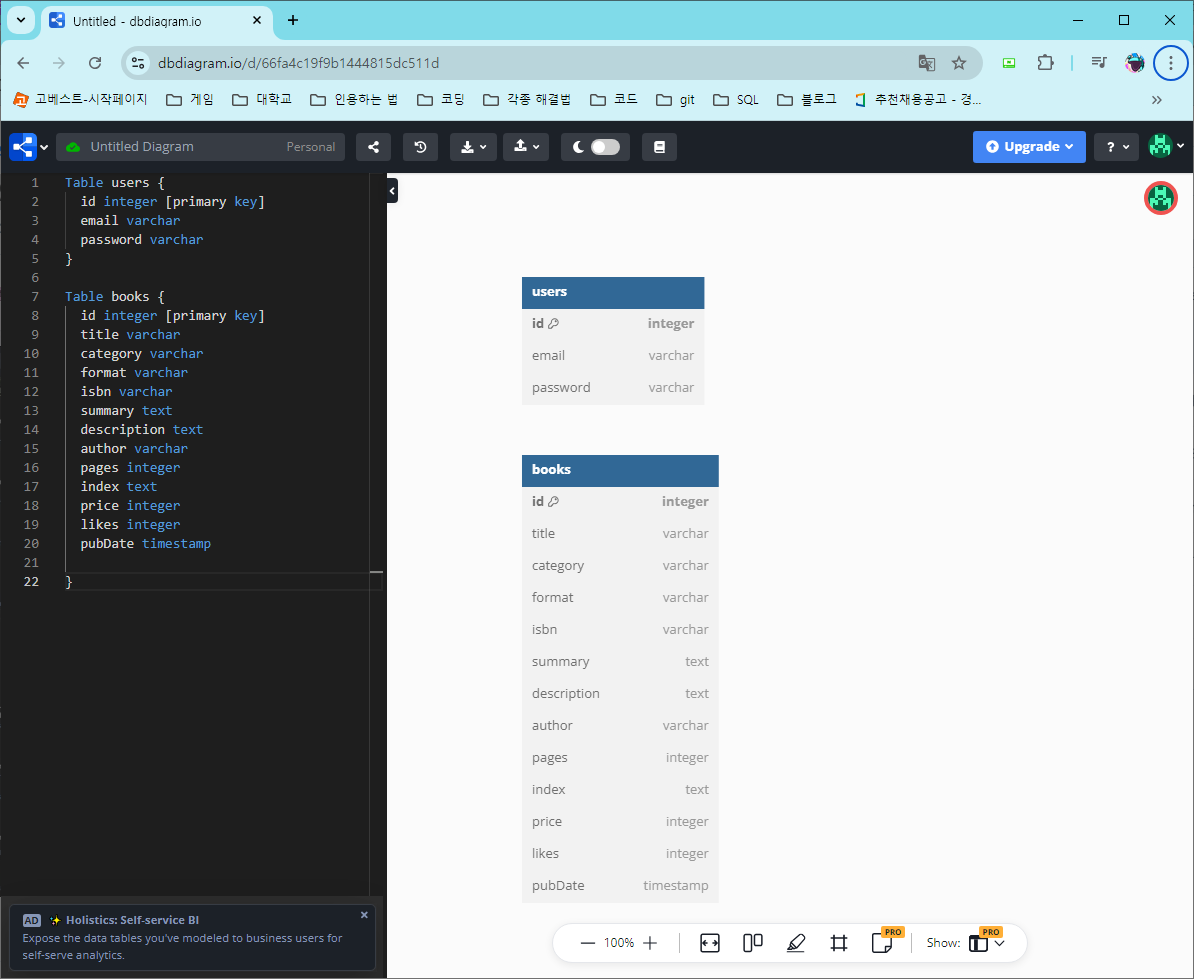1194x979 pixels.
Task: Open the help question-mark dropdown
Action: (x=1116, y=147)
